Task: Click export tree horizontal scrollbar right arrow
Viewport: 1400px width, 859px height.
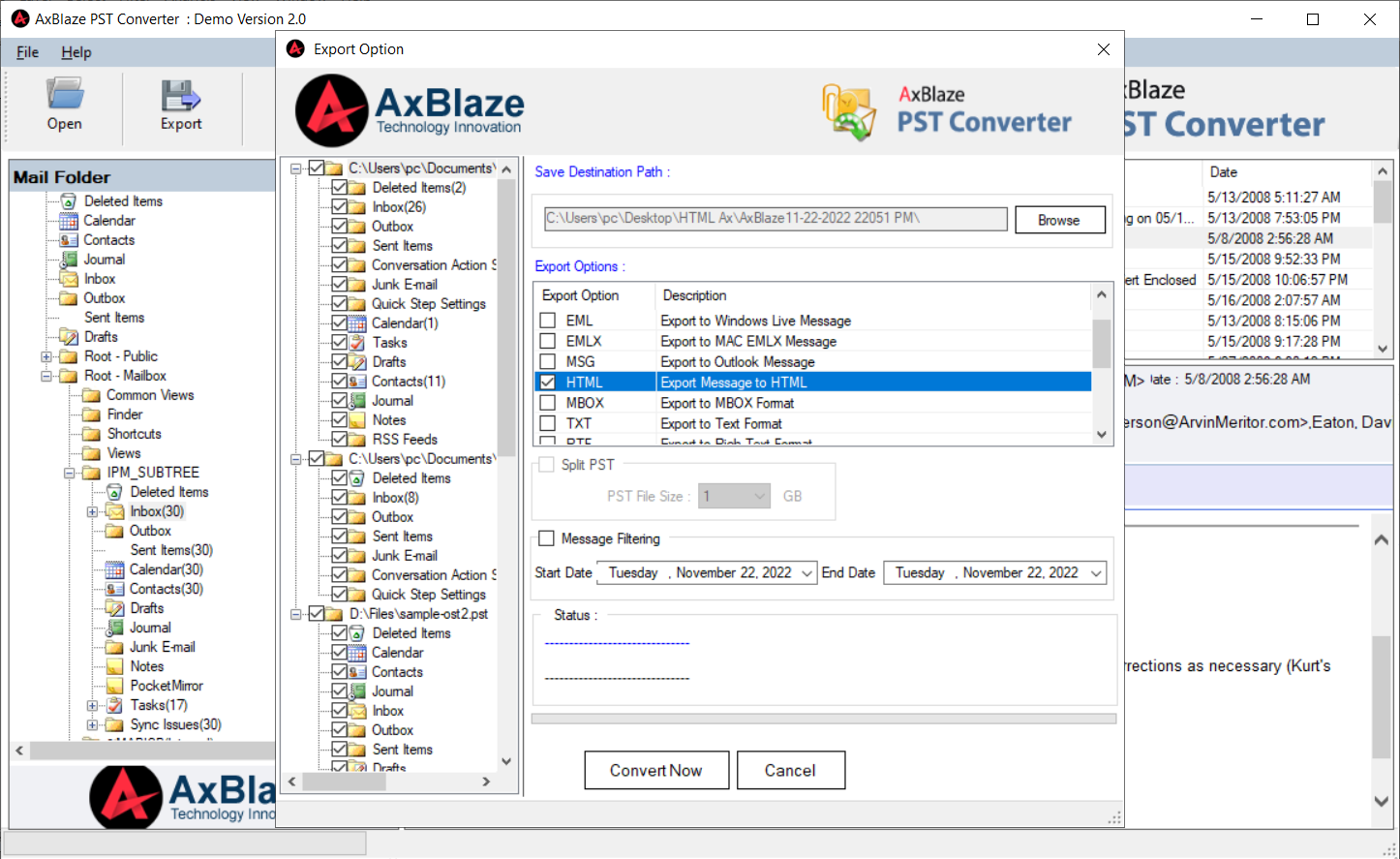Action: point(486,781)
